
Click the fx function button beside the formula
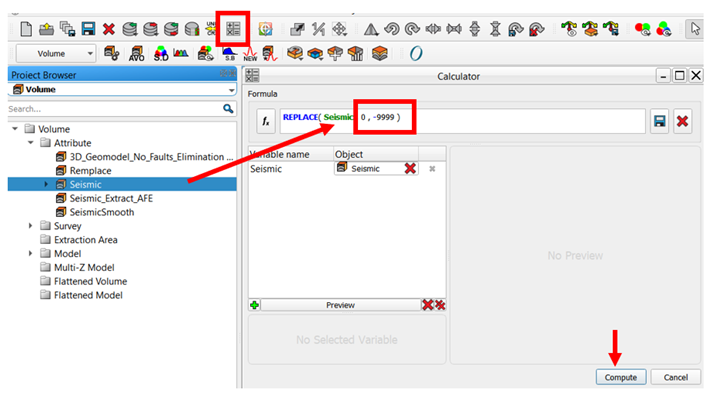coord(266,121)
